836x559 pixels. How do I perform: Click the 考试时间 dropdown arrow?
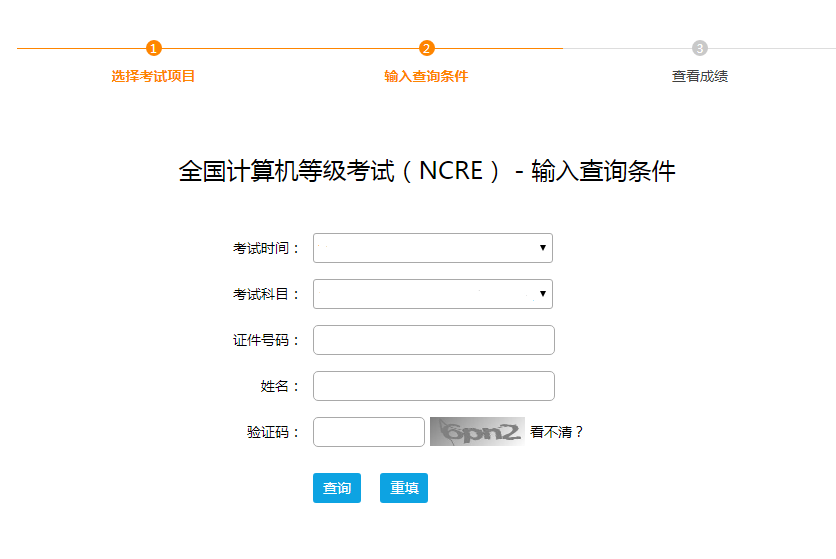pyautogui.click(x=543, y=248)
